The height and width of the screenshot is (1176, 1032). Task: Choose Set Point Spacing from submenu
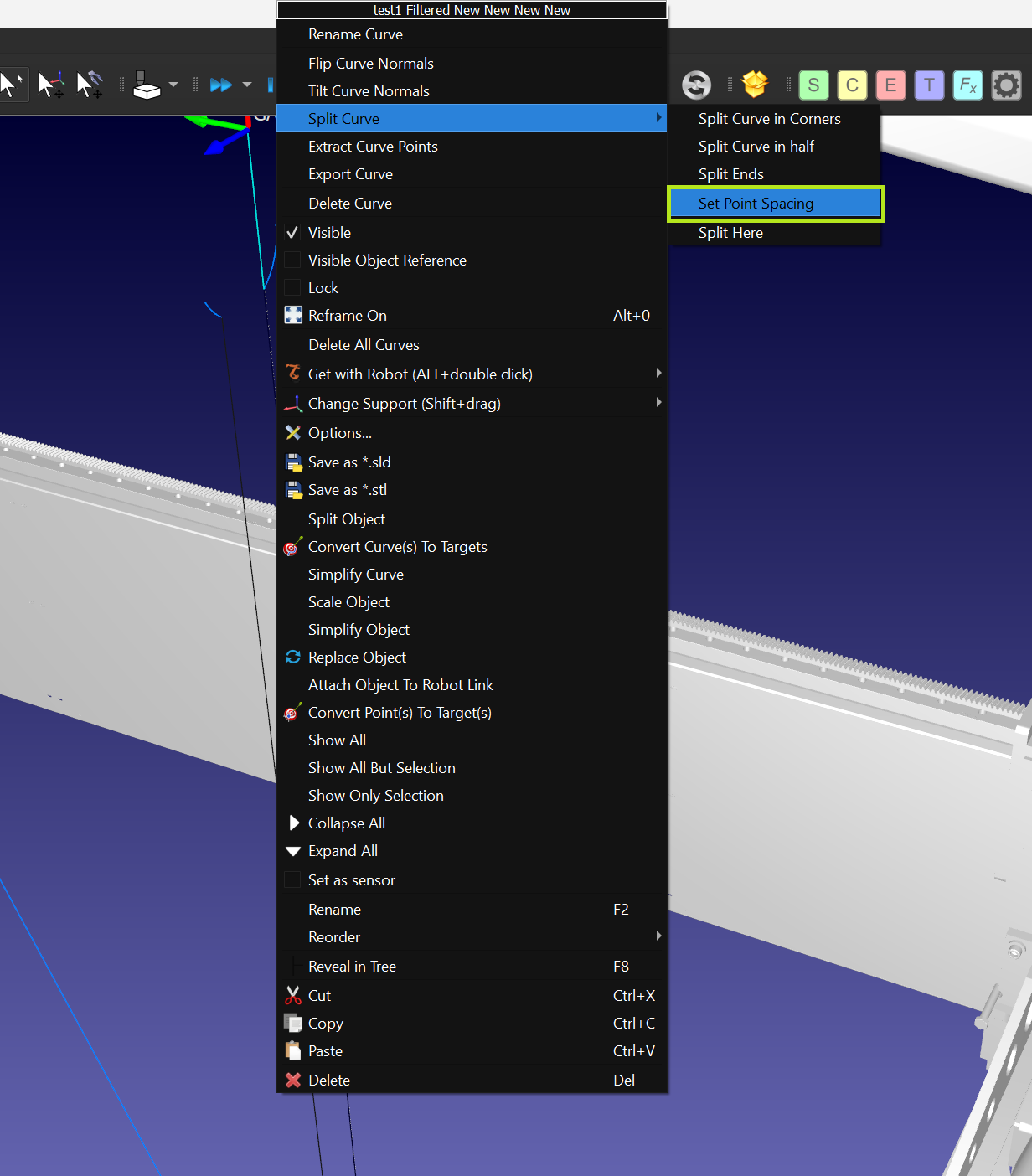pyautogui.click(x=756, y=204)
